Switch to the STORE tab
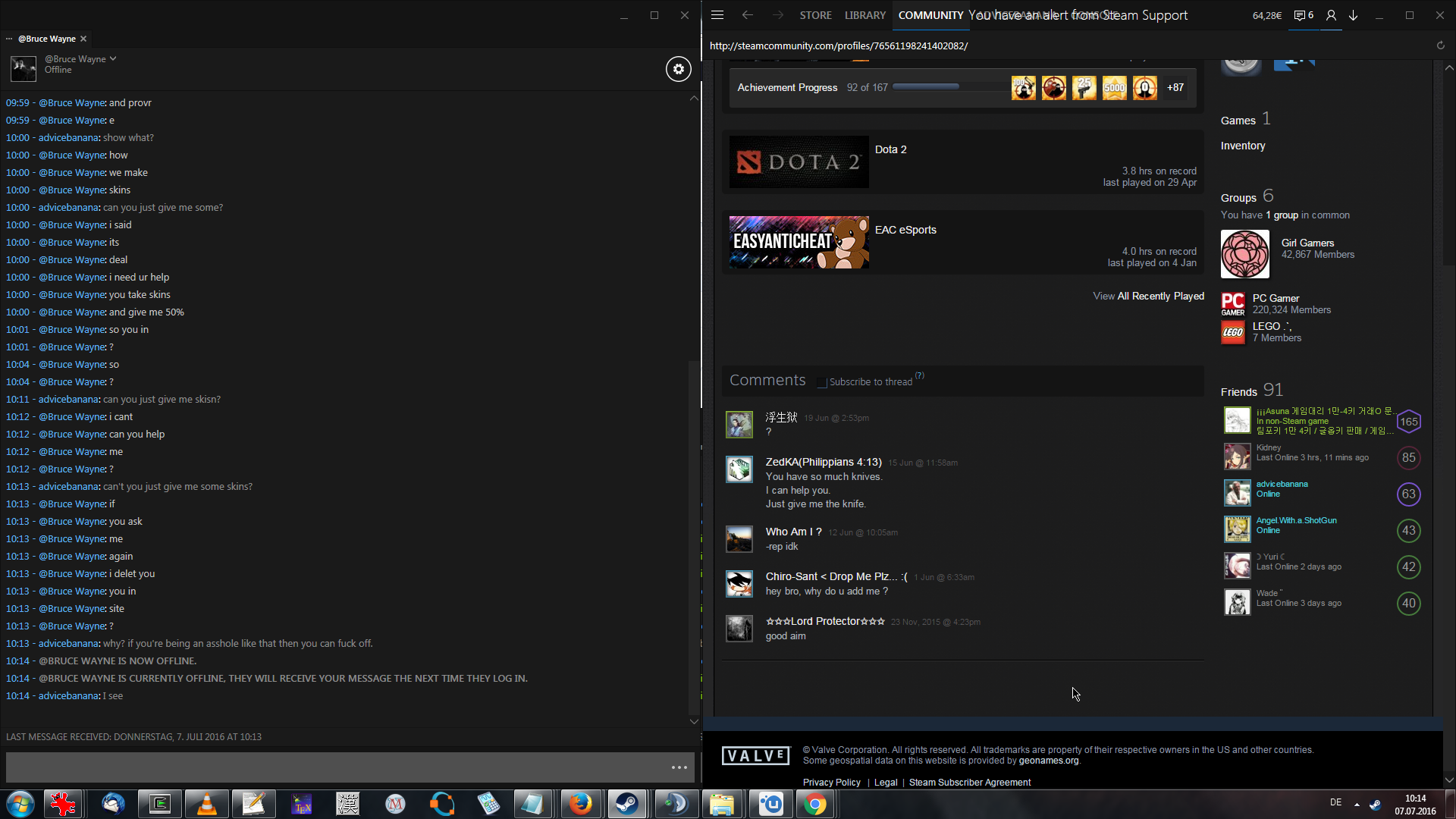The image size is (1456, 819). pos(815,15)
